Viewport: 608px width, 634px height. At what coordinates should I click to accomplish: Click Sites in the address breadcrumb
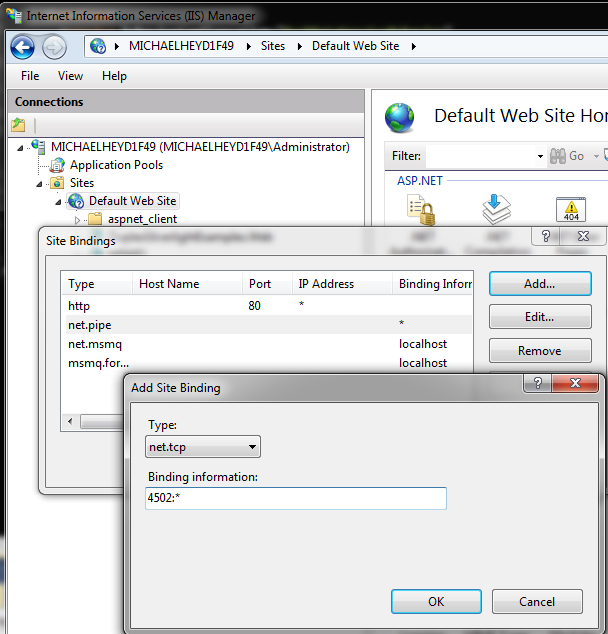click(273, 46)
